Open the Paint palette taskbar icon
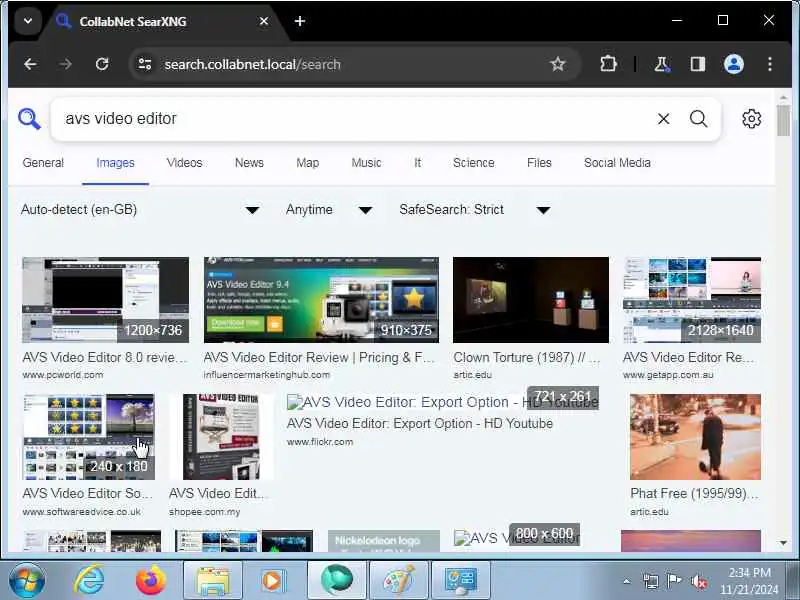 click(399, 581)
